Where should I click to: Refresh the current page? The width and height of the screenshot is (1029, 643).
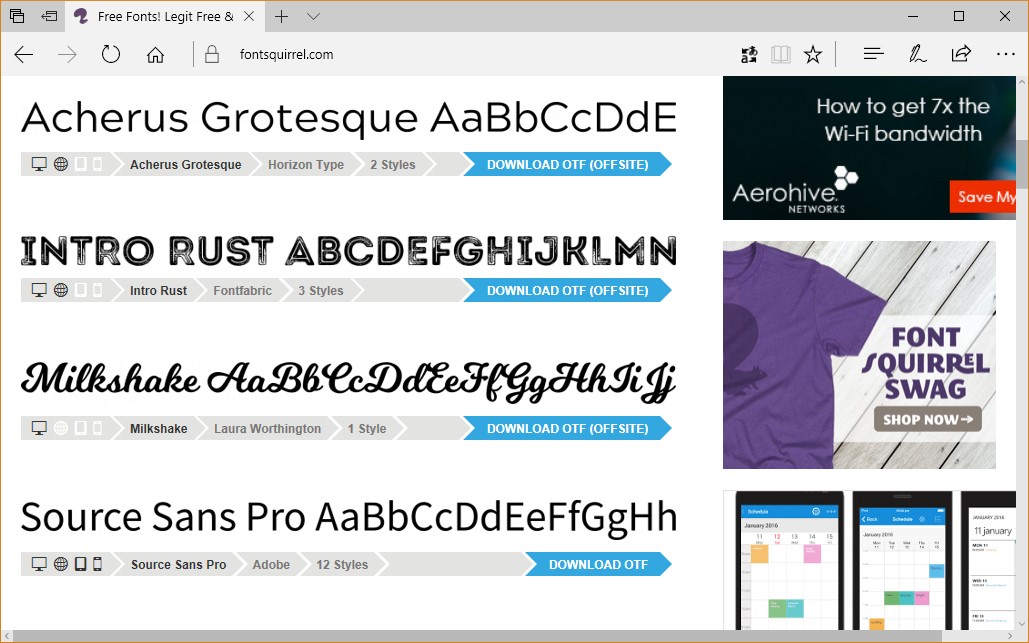tap(111, 55)
